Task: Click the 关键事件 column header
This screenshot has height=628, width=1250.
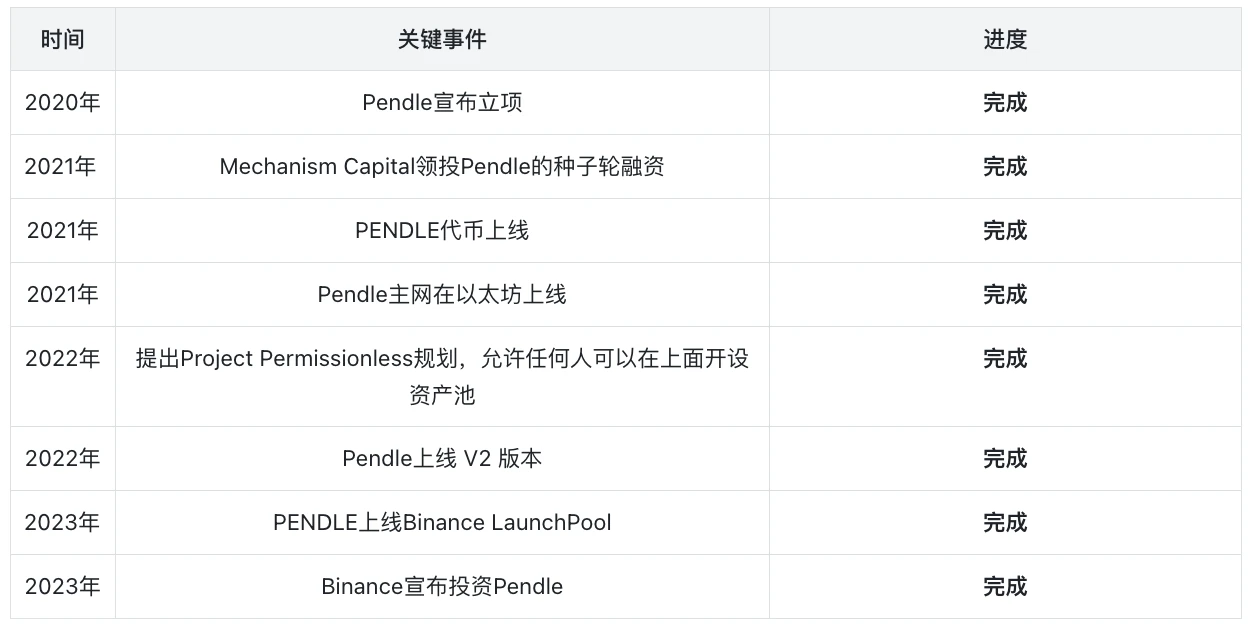Action: point(442,39)
